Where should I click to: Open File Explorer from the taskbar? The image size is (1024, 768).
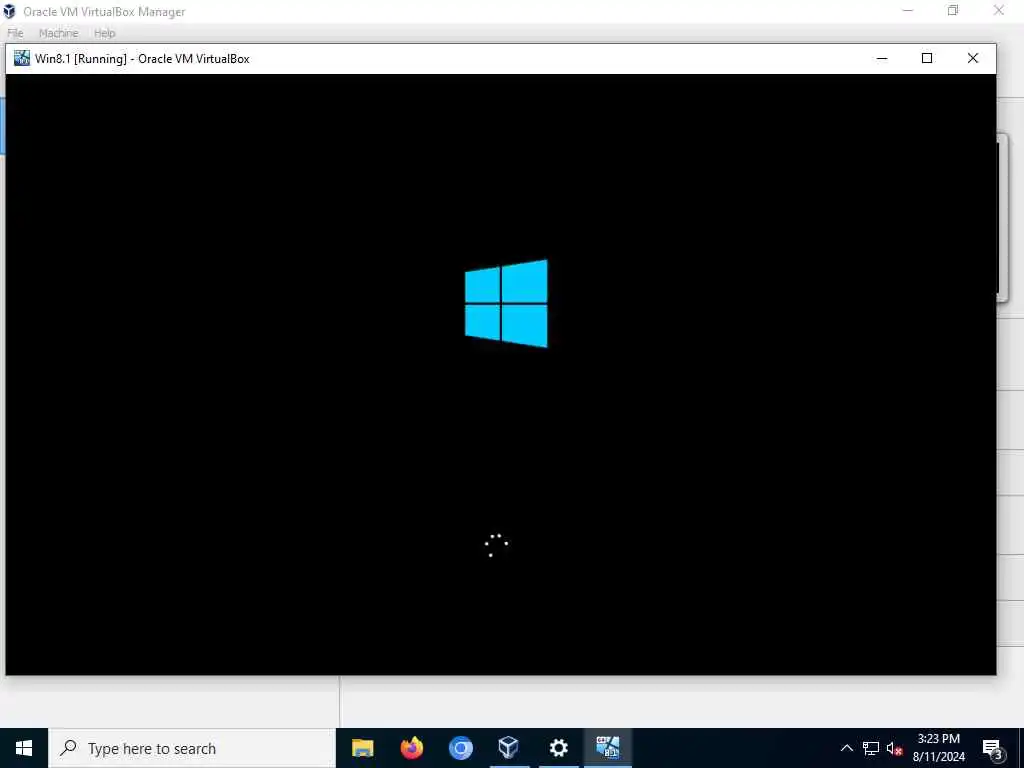(362, 748)
